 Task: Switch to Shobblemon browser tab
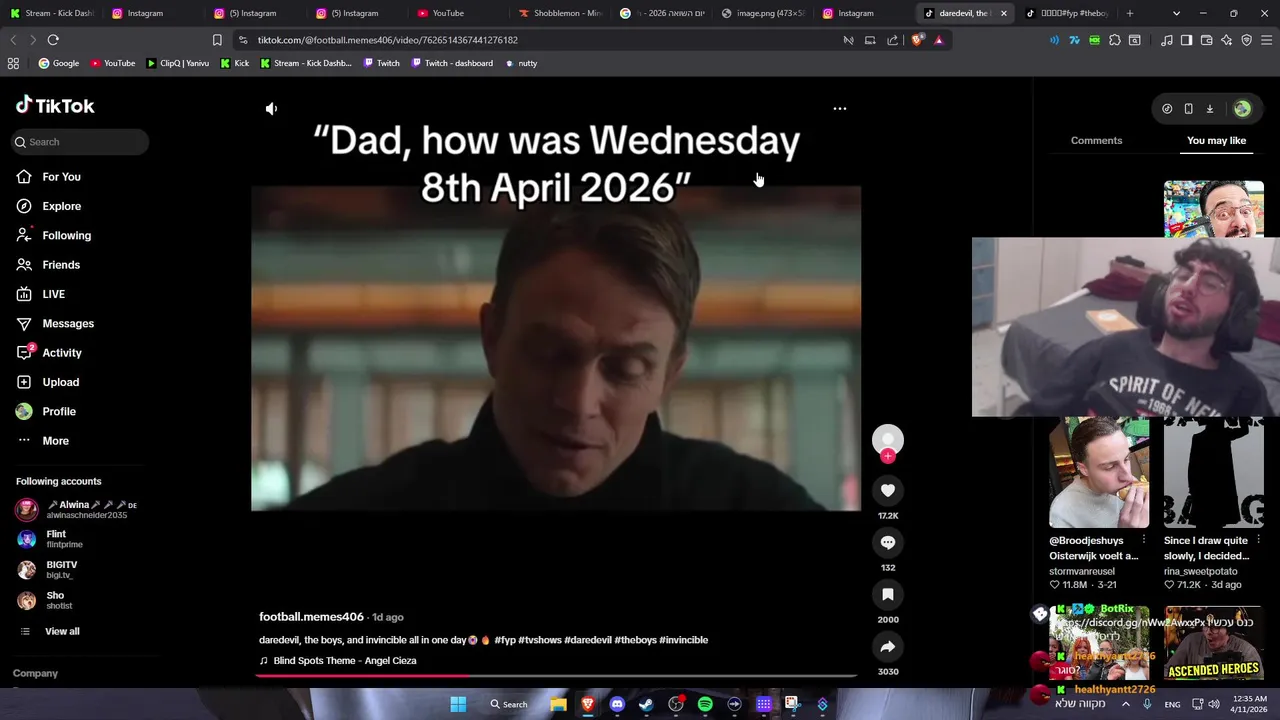(560, 13)
